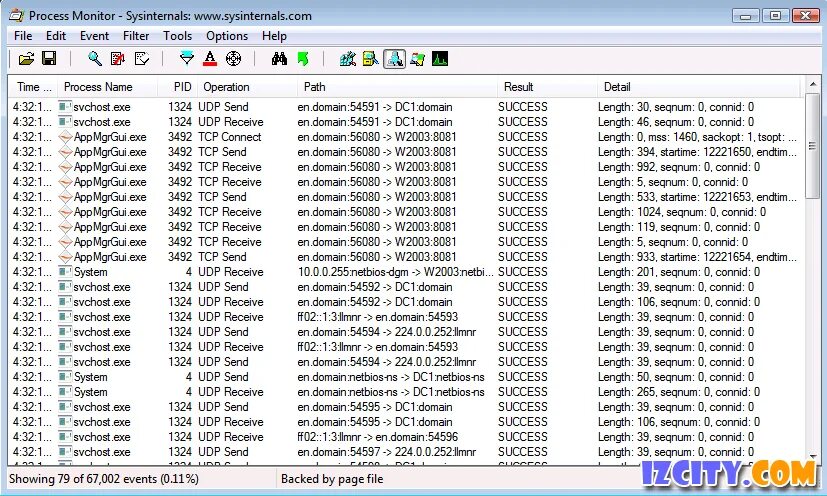
Task: Toggle event capture with magnifier icon
Action: (x=94, y=59)
